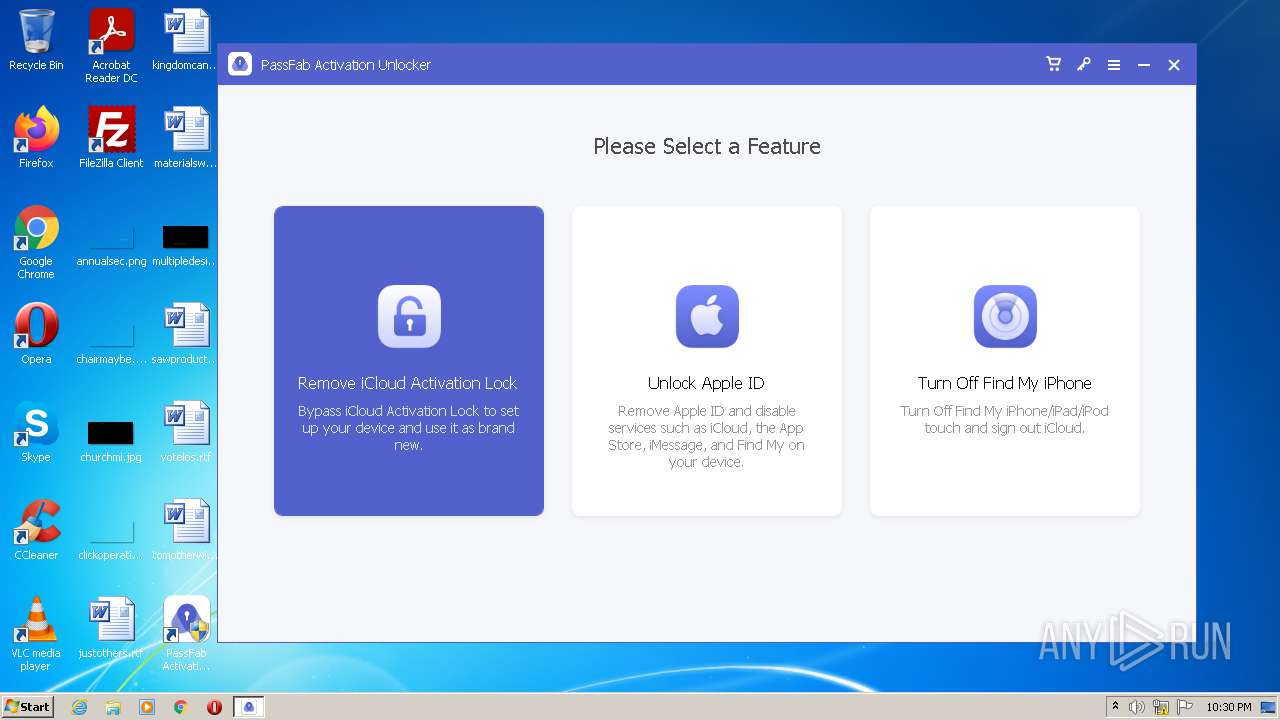Select the churchmi.jpg image file
1280x720 pixels.
coord(111,440)
